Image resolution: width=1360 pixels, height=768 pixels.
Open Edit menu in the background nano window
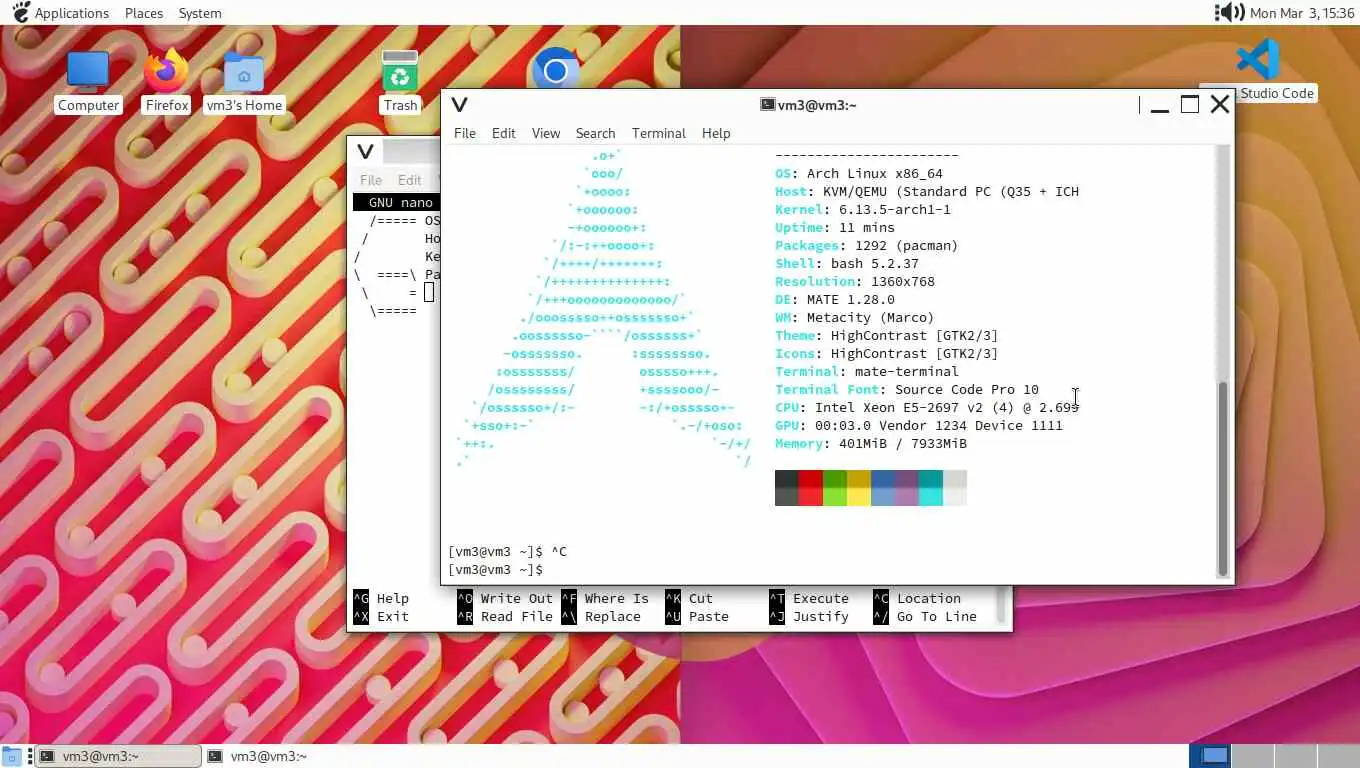(410, 180)
